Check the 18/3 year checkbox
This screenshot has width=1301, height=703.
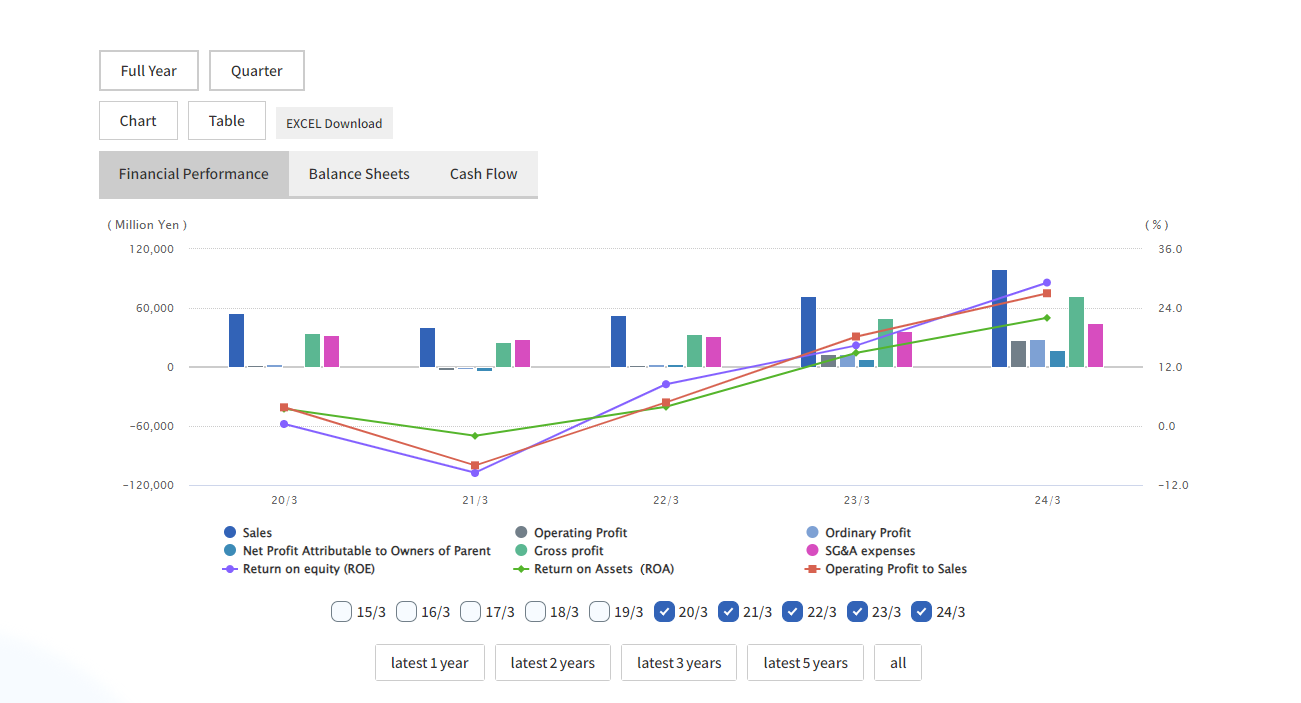(535, 611)
